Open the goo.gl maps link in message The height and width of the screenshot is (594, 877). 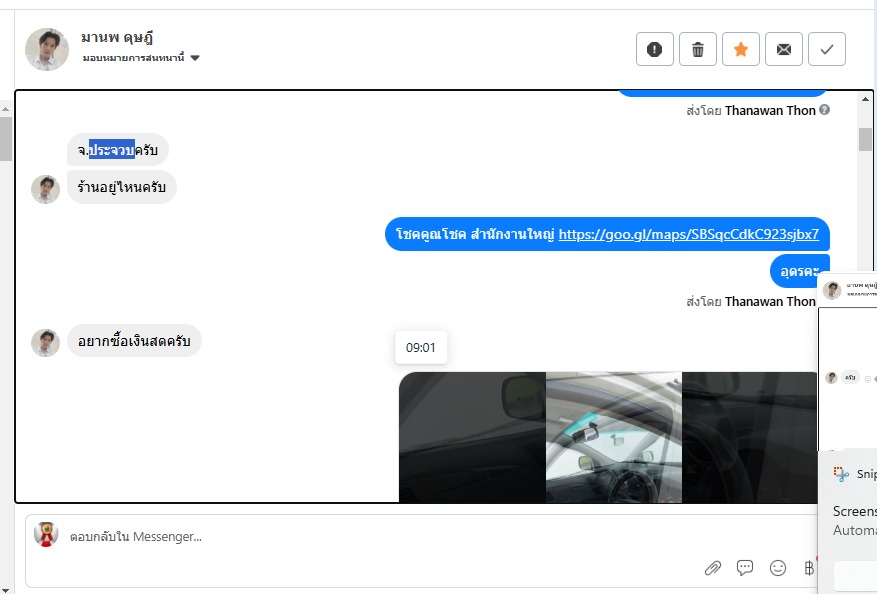(x=689, y=234)
